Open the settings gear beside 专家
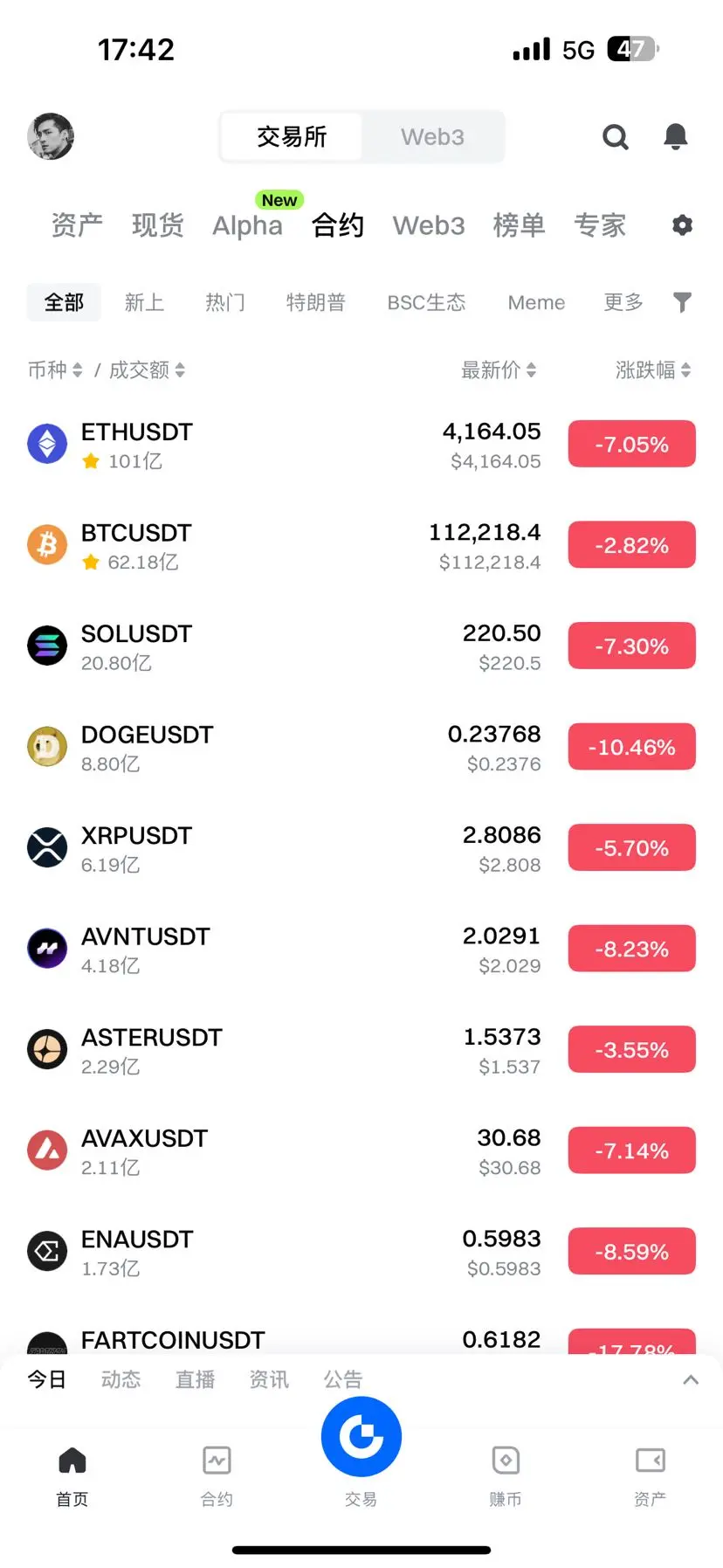Viewport: 723px width, 1568px height. (682, 225)
